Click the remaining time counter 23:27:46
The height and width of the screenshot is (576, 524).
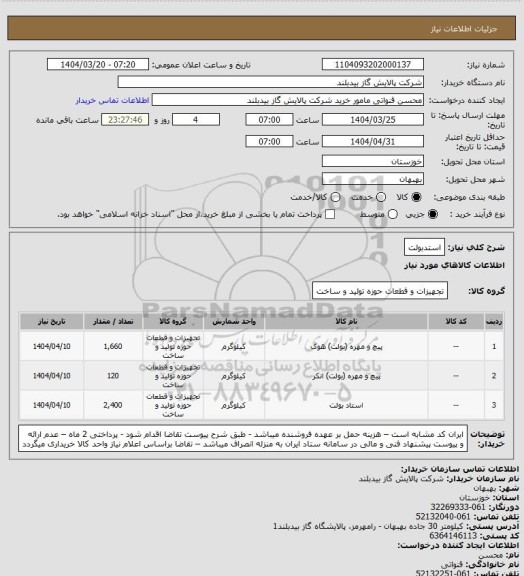click(x=125, y=120)
